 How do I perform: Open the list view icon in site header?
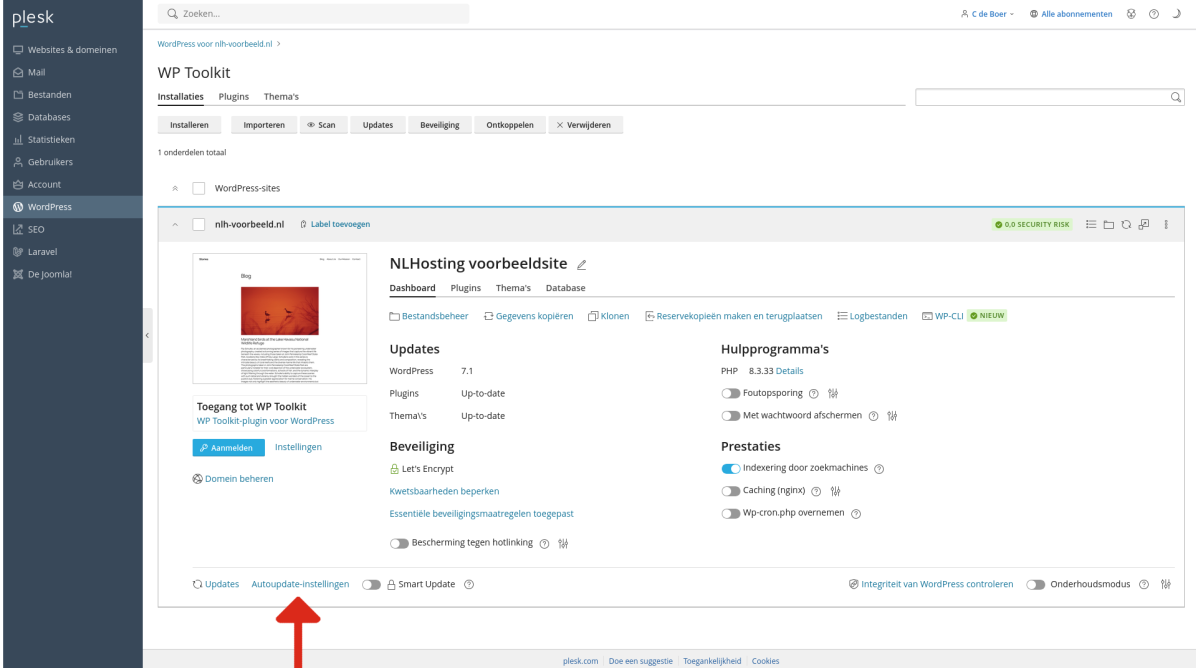(x=1091, y=224)
